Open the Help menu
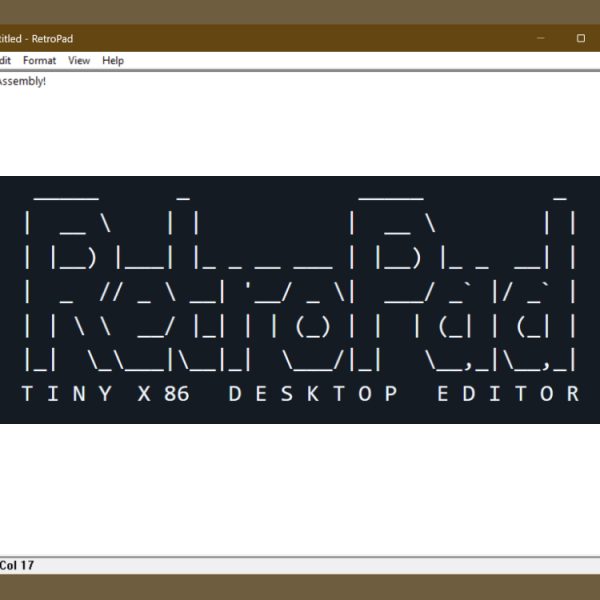The height and width of the screenshot is (600, 600). [x=113, y=60]
